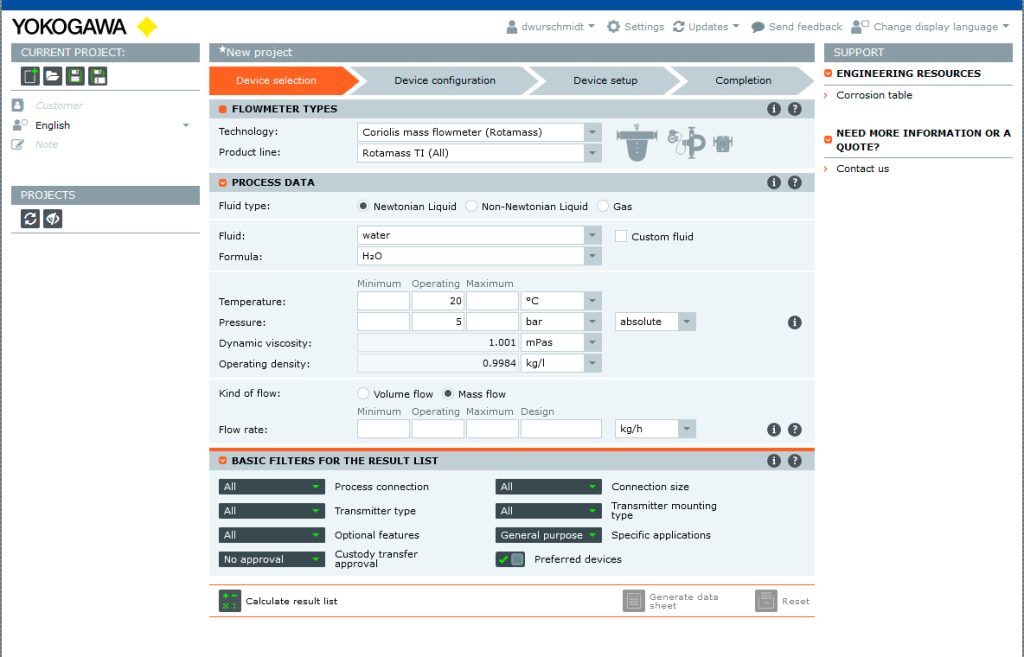Select the second flowmeter type icon
Image resolution: width=1024 pixels, height=657 pixels.
click(x=686, y=142)
